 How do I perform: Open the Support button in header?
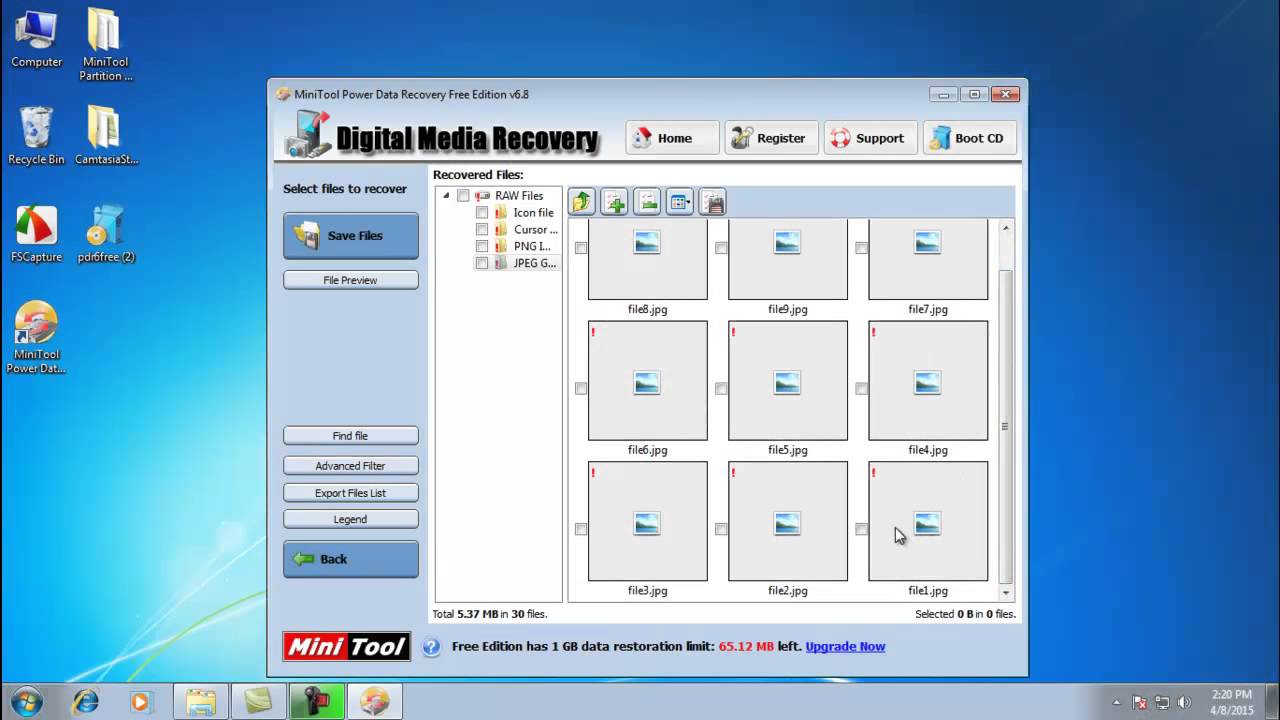pyautogui.click(x=870, y=138)
